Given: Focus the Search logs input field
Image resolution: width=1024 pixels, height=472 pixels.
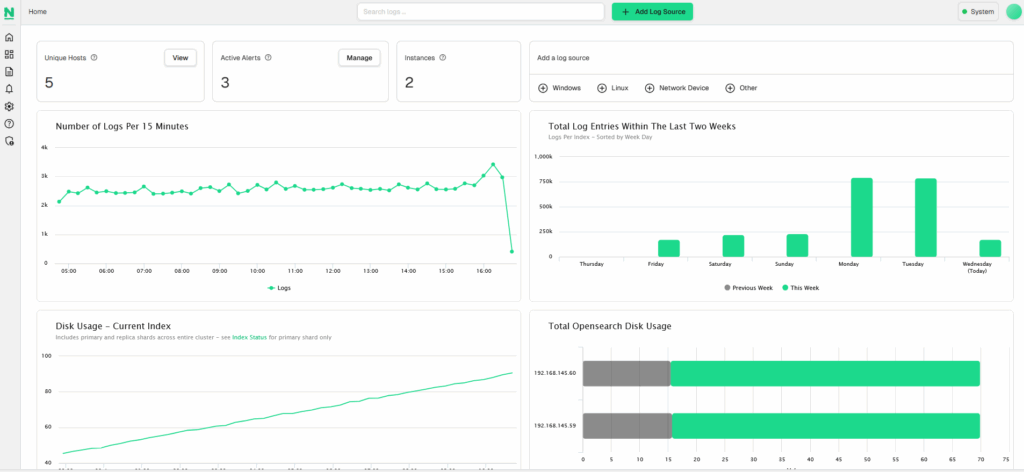Looking at the screenshot, I should (x=480, y=12).
